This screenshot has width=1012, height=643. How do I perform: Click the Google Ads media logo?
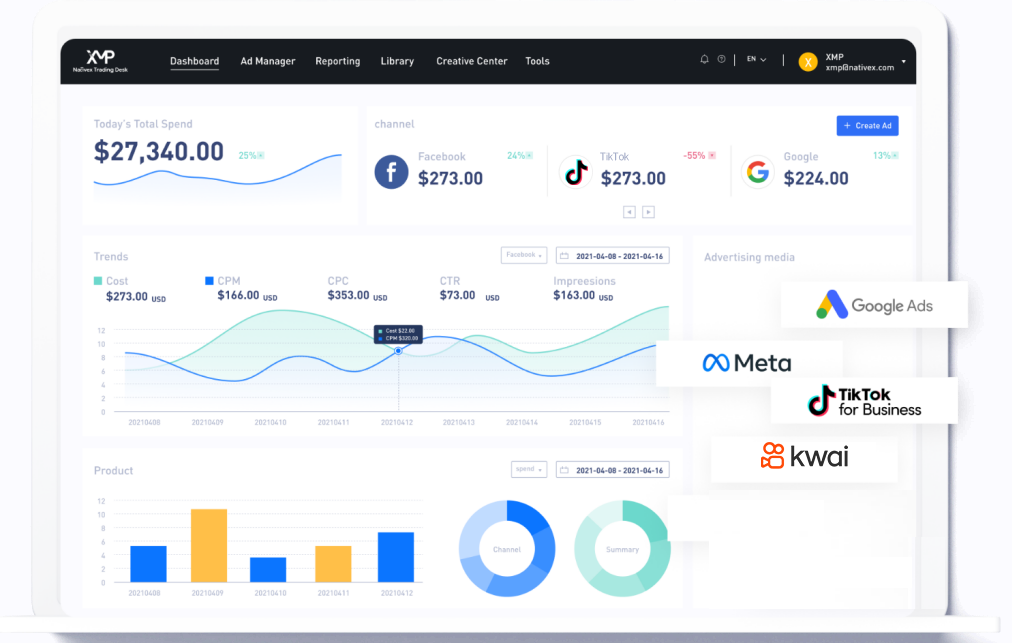(875, 305)
